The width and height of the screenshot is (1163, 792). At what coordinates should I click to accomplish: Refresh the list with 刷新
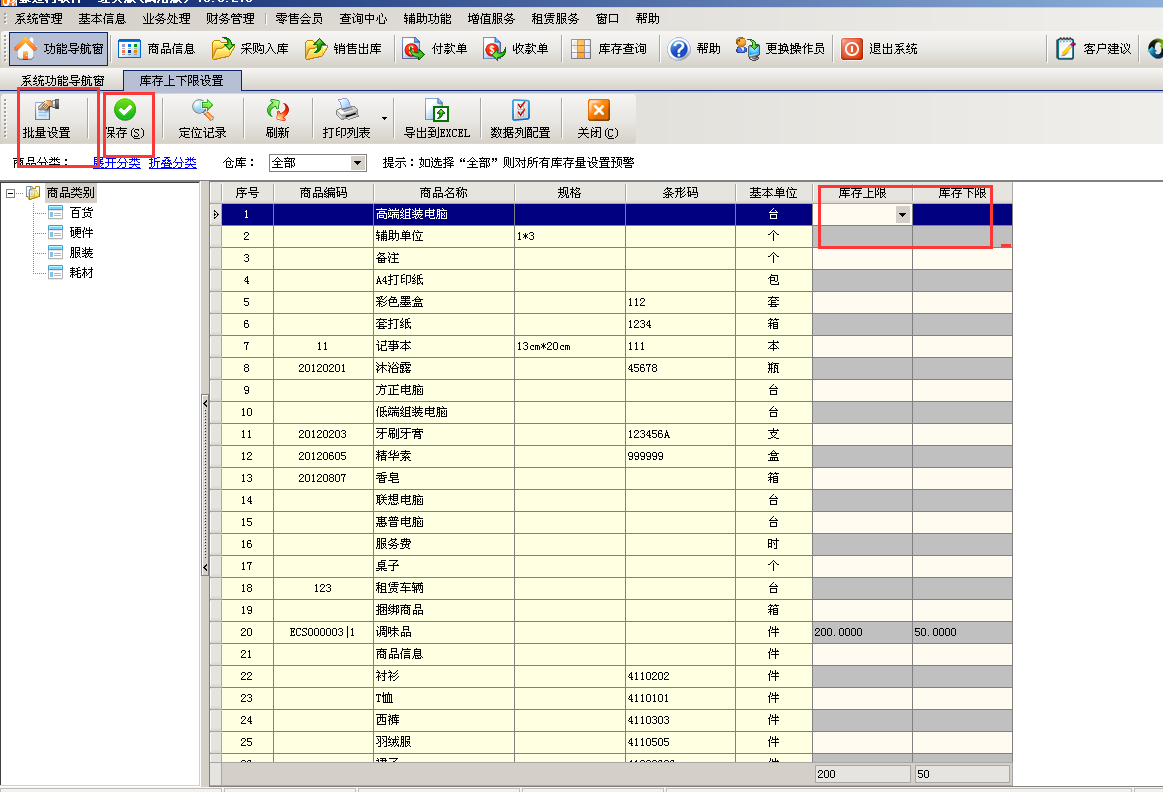[x=277, y=119]
